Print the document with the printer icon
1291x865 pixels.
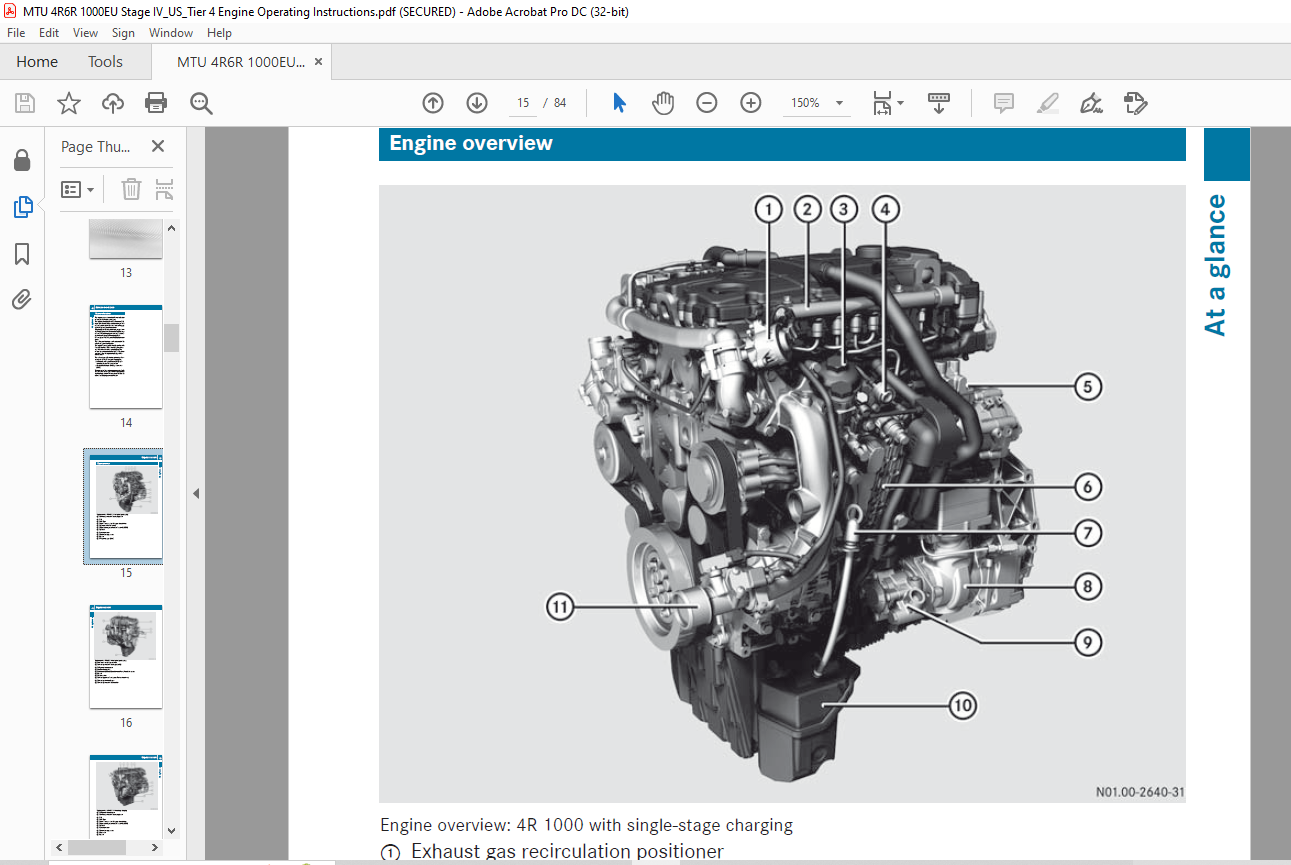pyautogui.click(x=156, y=103)
